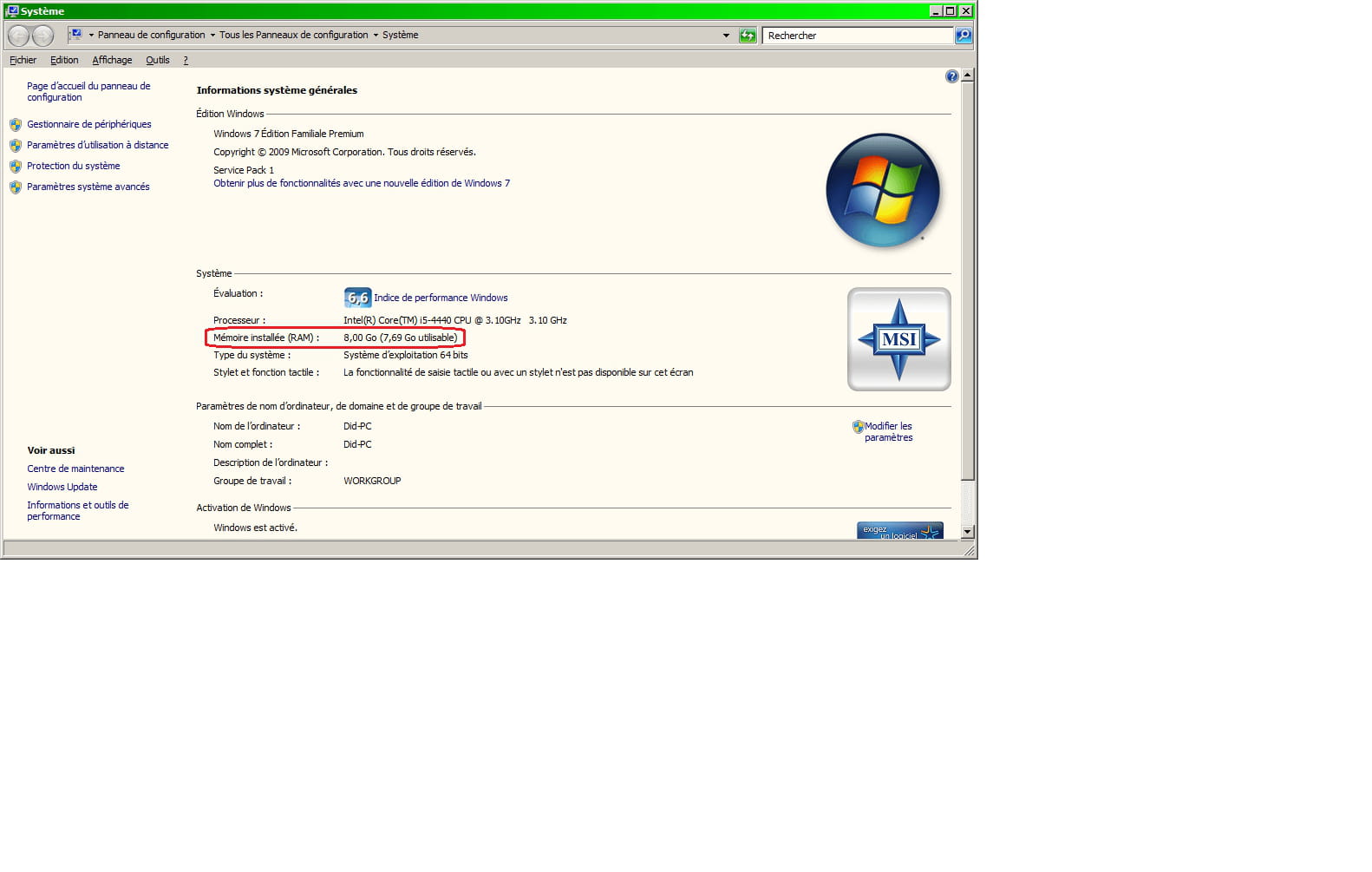Screen dimensions: 1372x872
Task: Click the shield icon next to Modifier les paramètres
Action: [x=858, y=427]
